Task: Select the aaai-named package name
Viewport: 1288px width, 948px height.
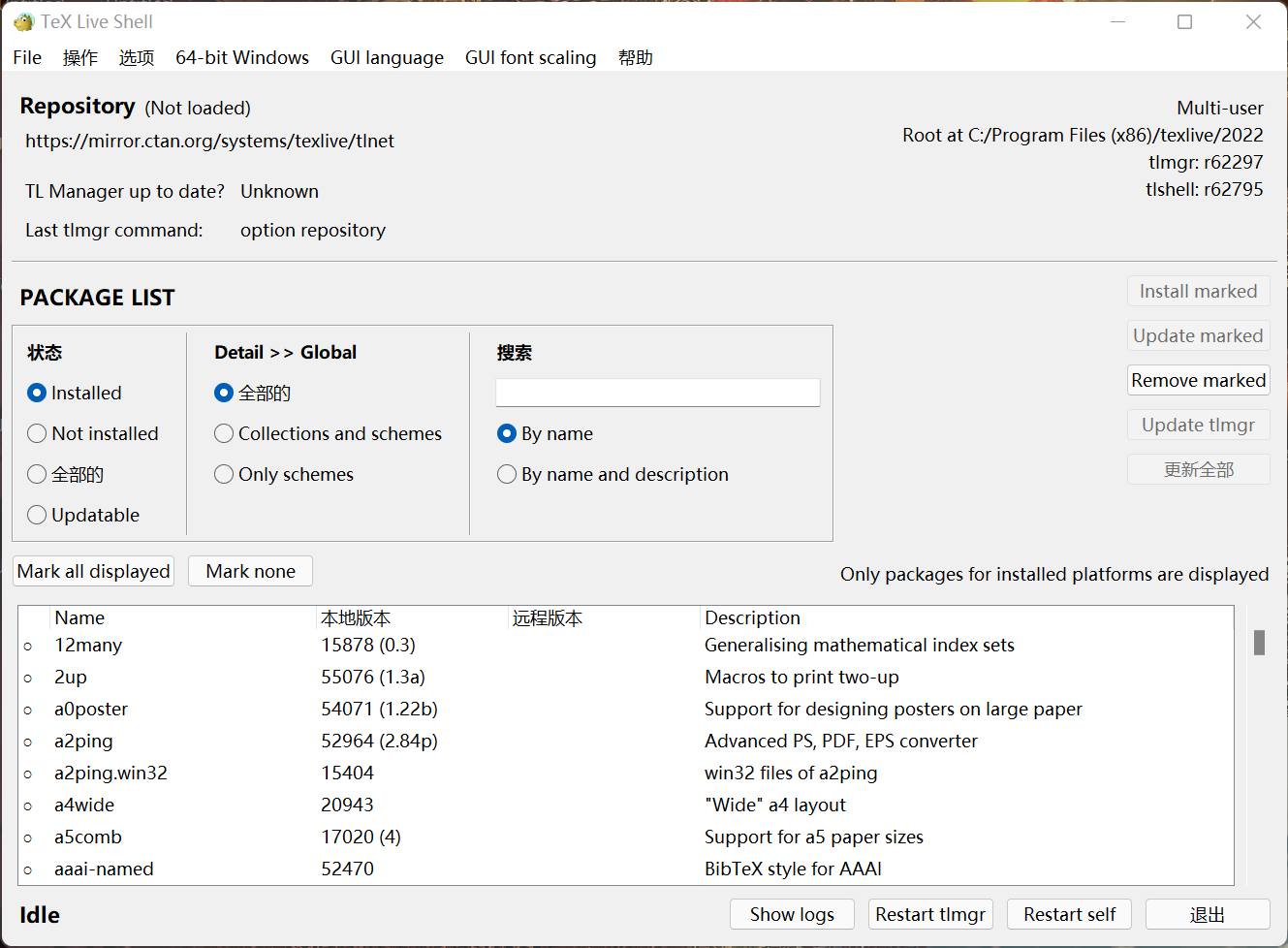Action: pyautogui.click(x=104, y=869)
